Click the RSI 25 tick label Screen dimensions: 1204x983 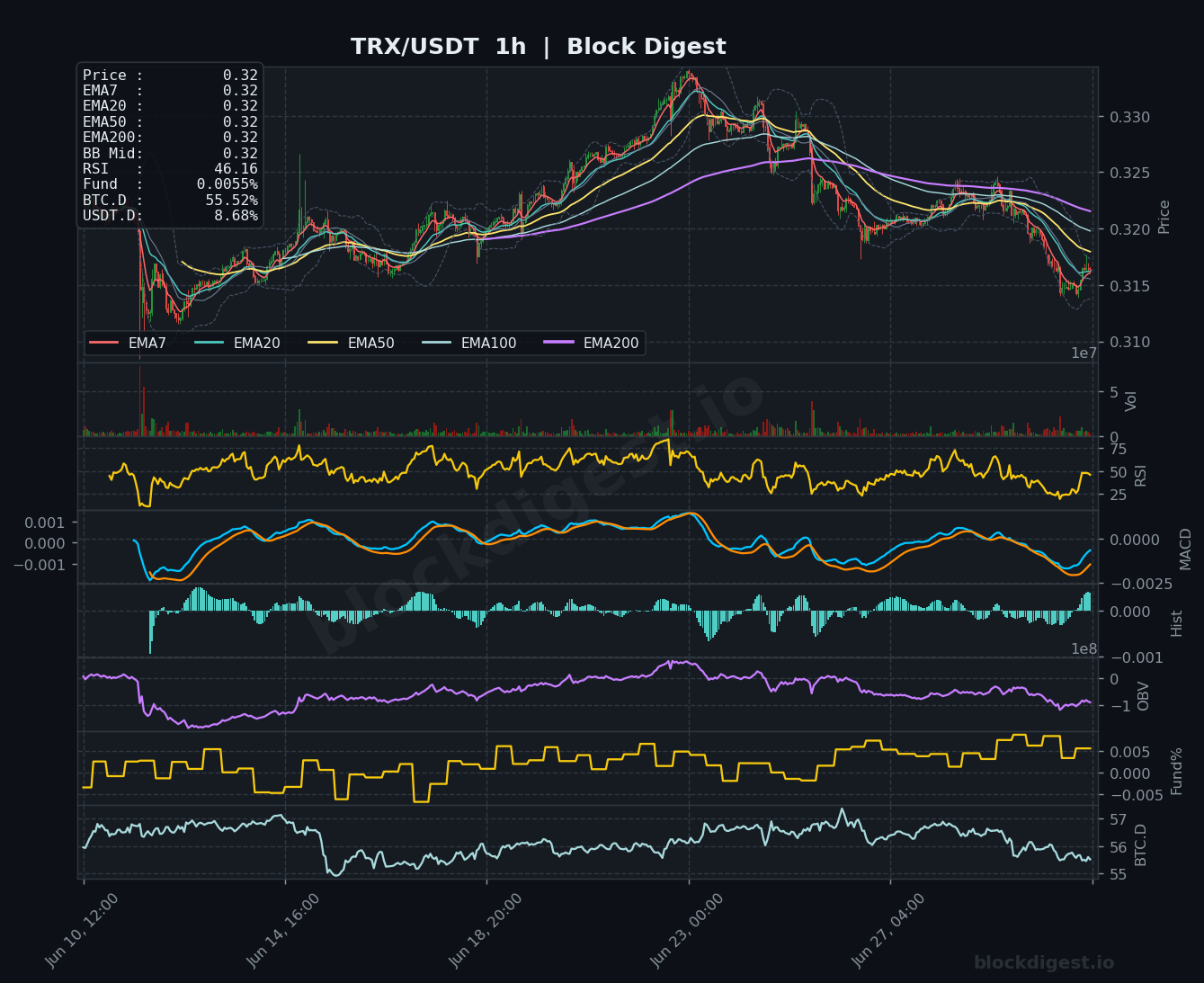[x=1119, y=495]
